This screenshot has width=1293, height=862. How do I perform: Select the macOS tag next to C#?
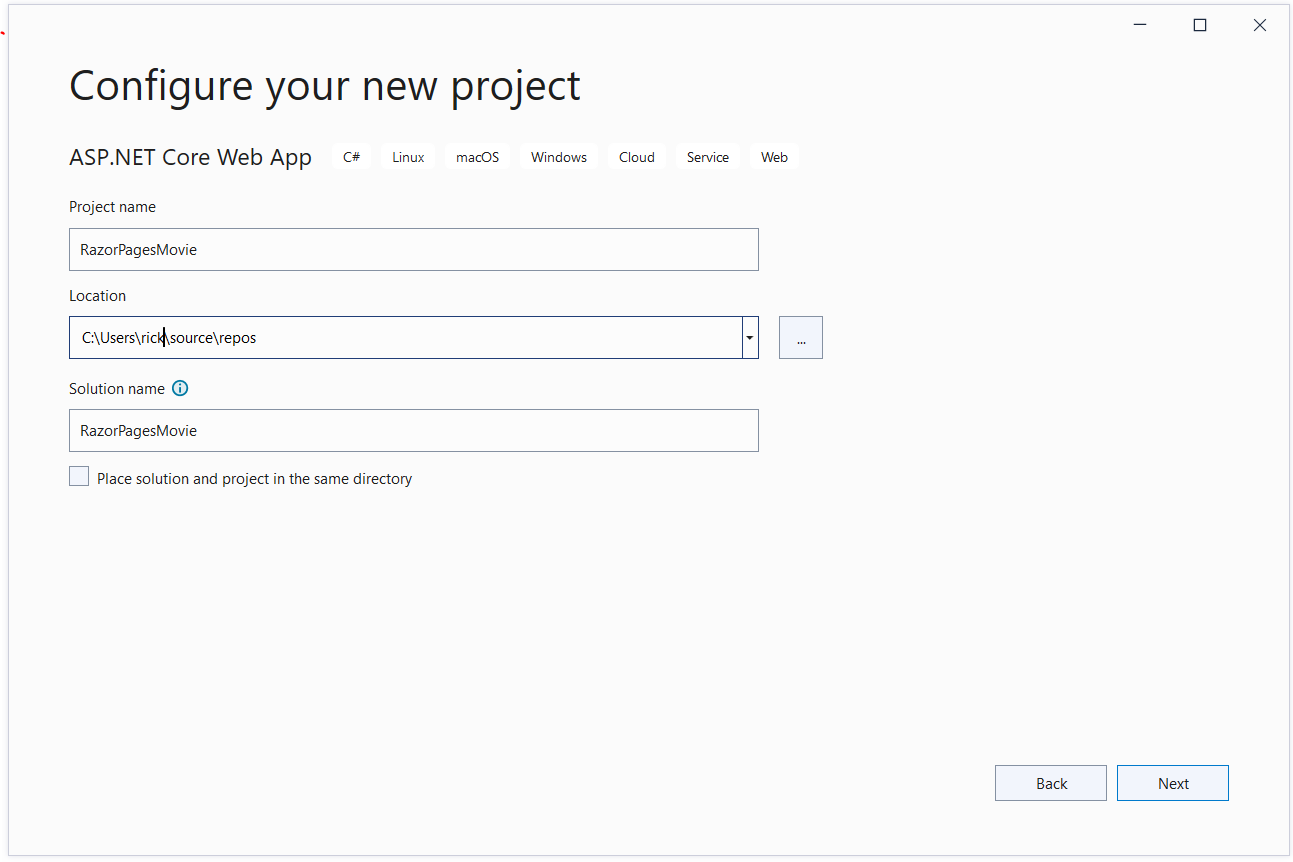(477, 156)
